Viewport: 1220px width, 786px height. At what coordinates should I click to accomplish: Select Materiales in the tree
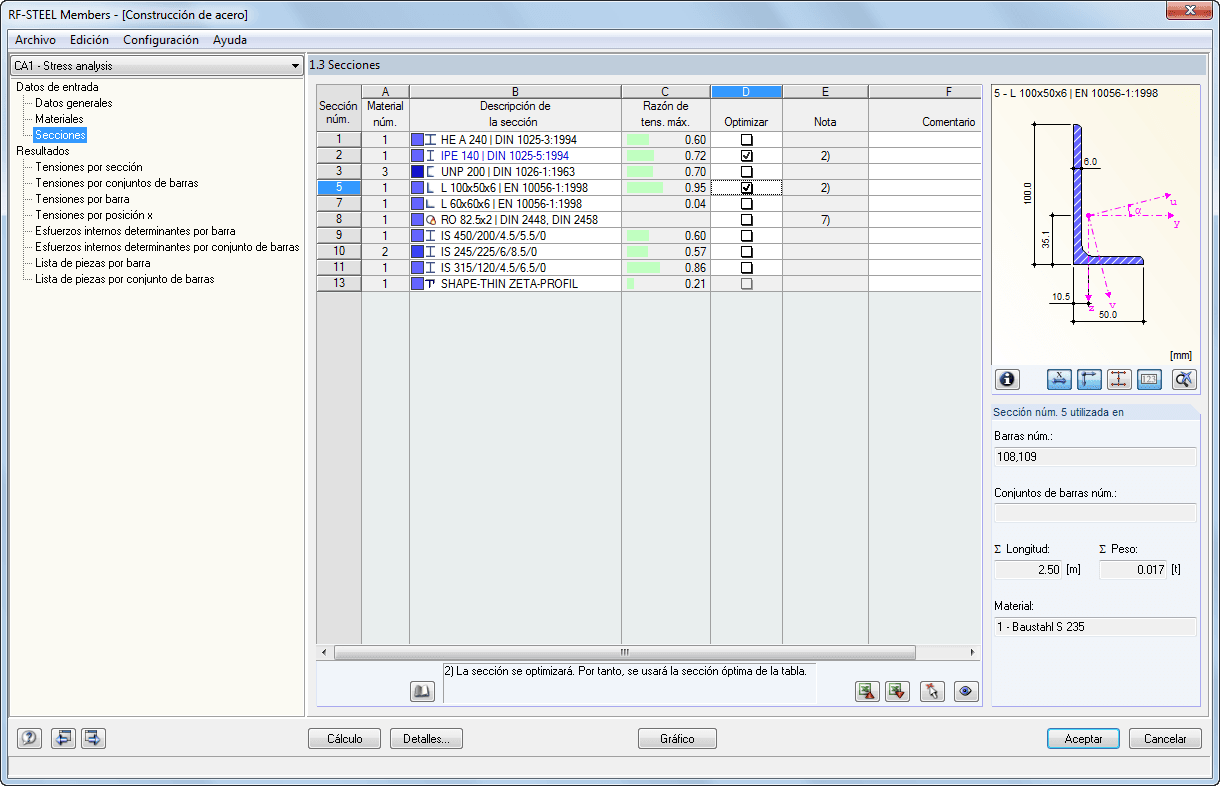59,119
